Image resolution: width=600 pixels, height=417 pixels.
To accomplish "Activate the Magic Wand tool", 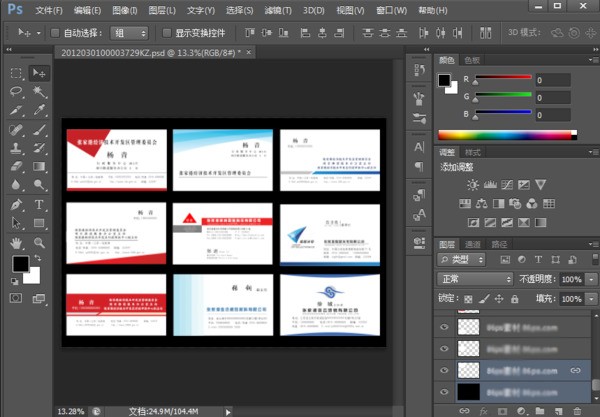I will pyautogui.click(x=39, y=92).
